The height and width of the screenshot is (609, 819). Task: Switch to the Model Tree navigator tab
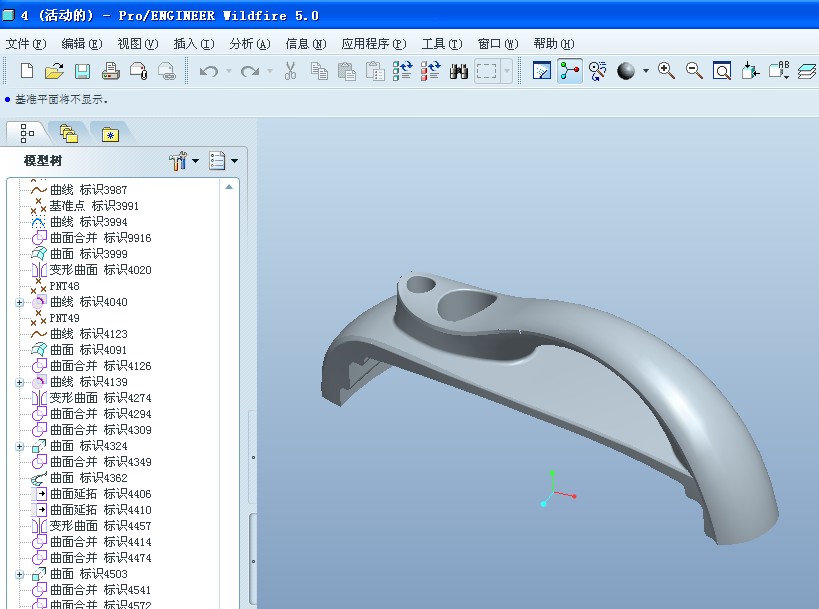tap(27, 133)
